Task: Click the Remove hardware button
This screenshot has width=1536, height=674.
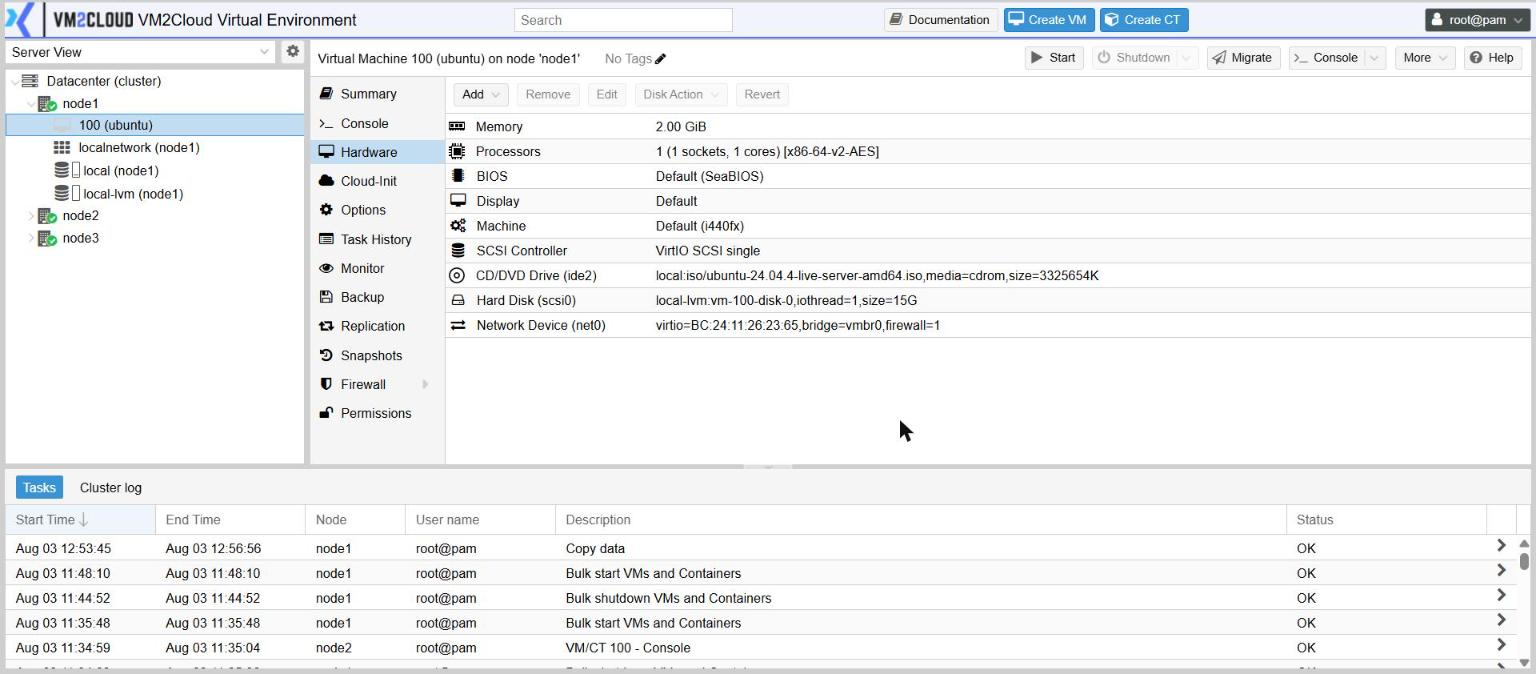Action: tap(548, 95)
